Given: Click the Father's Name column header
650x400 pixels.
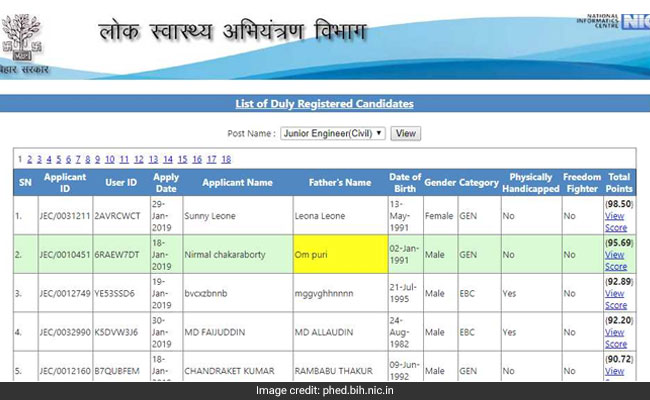Looking at the screenshot, I should click(339, 183).
